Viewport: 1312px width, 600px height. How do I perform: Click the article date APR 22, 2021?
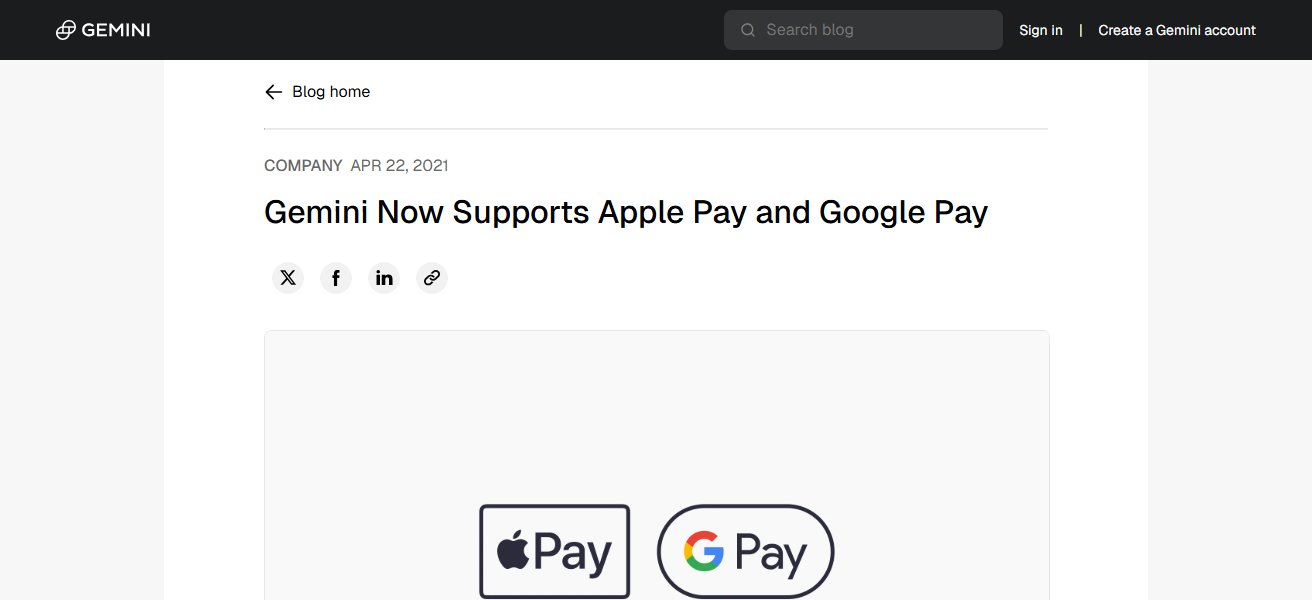(399, 165)
